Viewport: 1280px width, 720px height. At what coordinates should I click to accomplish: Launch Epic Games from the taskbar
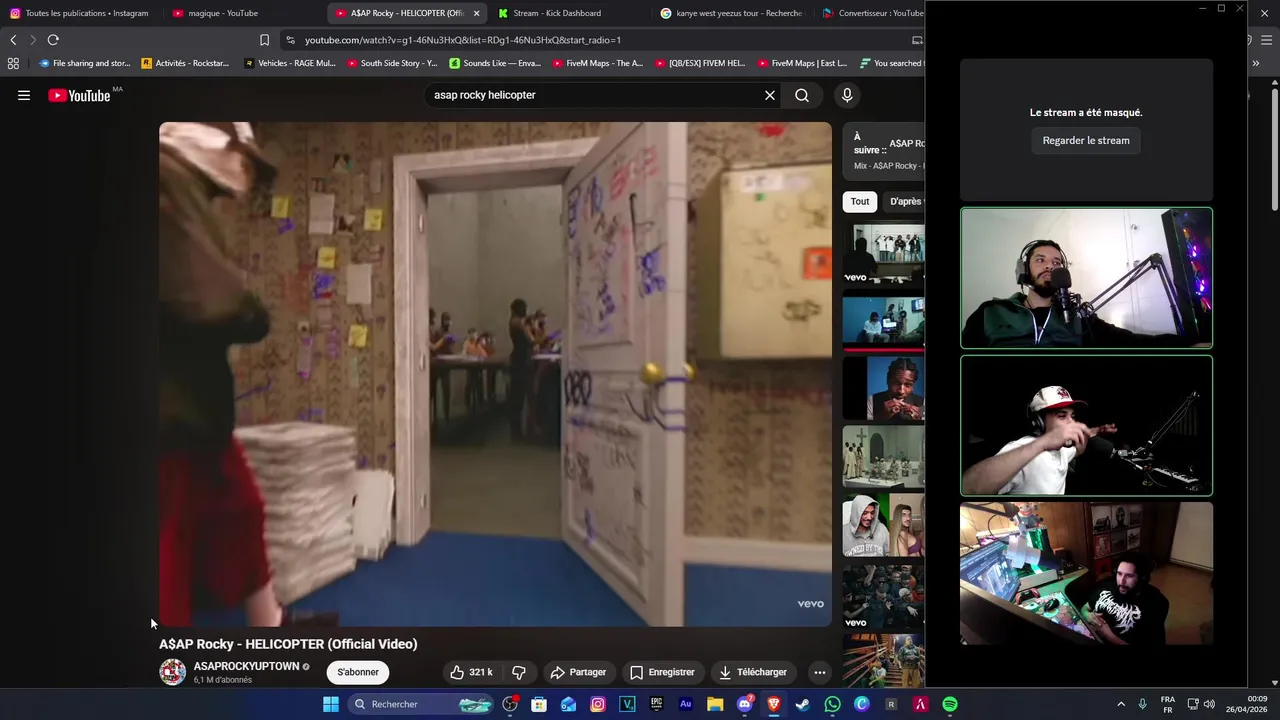point(656,704)
